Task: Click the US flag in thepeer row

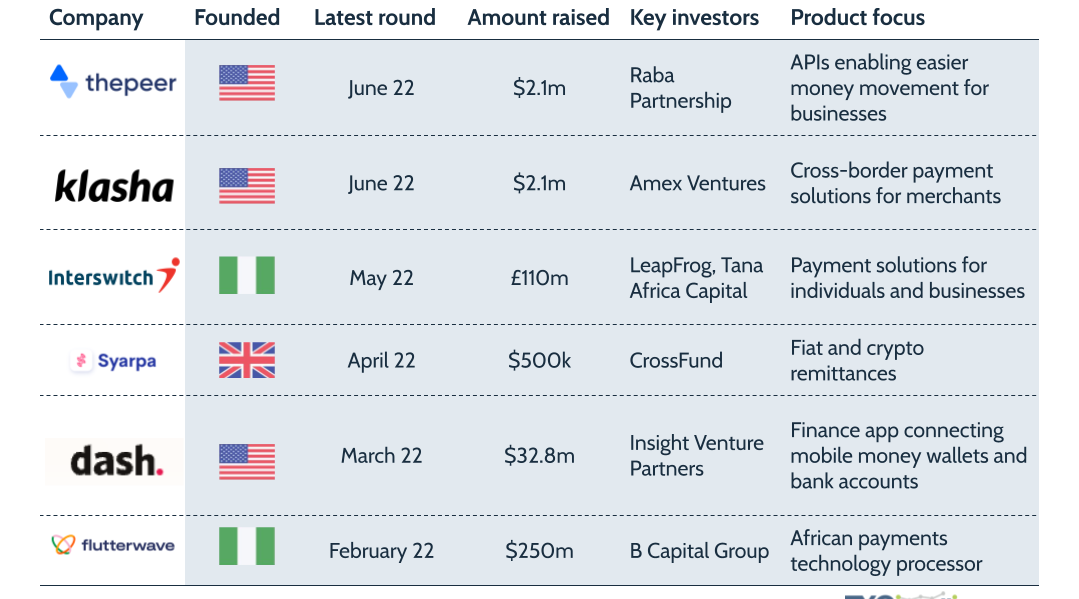Action: point(247,83)
